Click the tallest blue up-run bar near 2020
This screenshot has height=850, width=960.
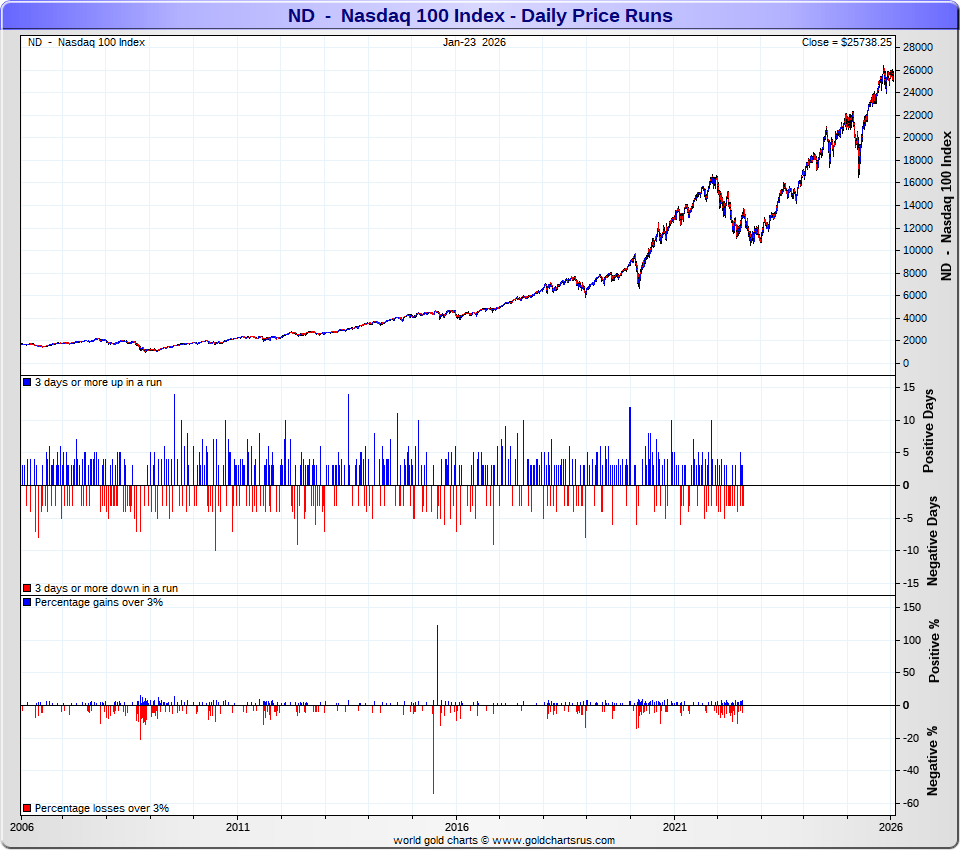(x=630, y=446)
